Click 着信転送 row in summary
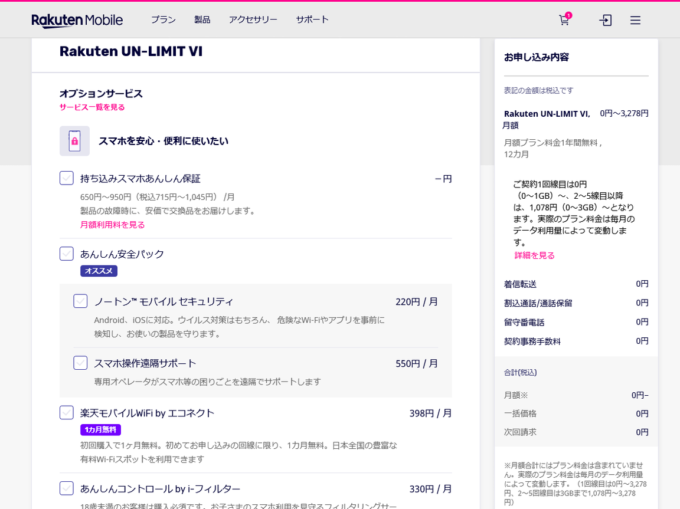The width and height of the screenshot is (680, 509). [576, 284]
